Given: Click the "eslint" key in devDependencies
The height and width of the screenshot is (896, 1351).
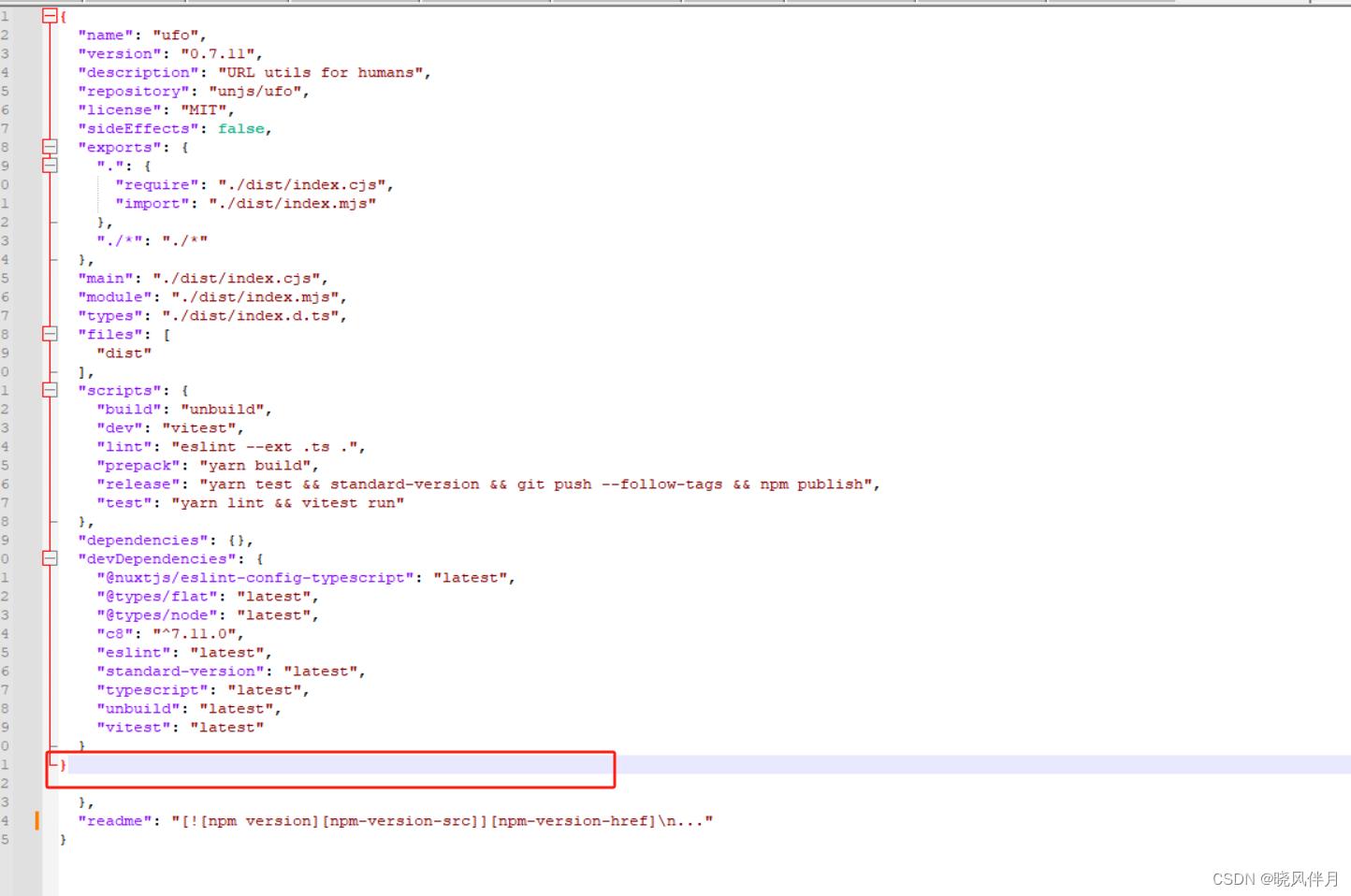Looking at the screenshot, I should coord(134,653).
